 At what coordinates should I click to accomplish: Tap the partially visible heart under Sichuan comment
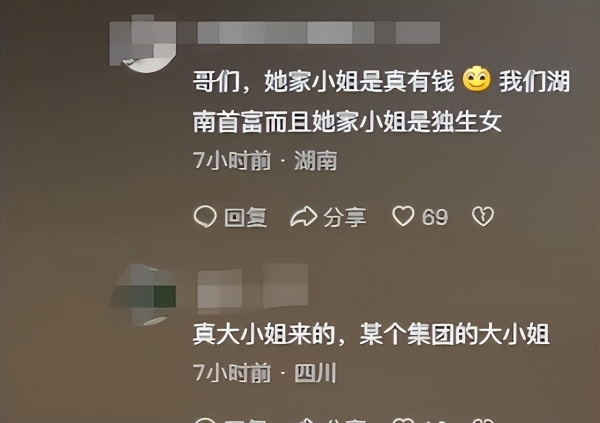pyautogui.click(x=403, y=420)
